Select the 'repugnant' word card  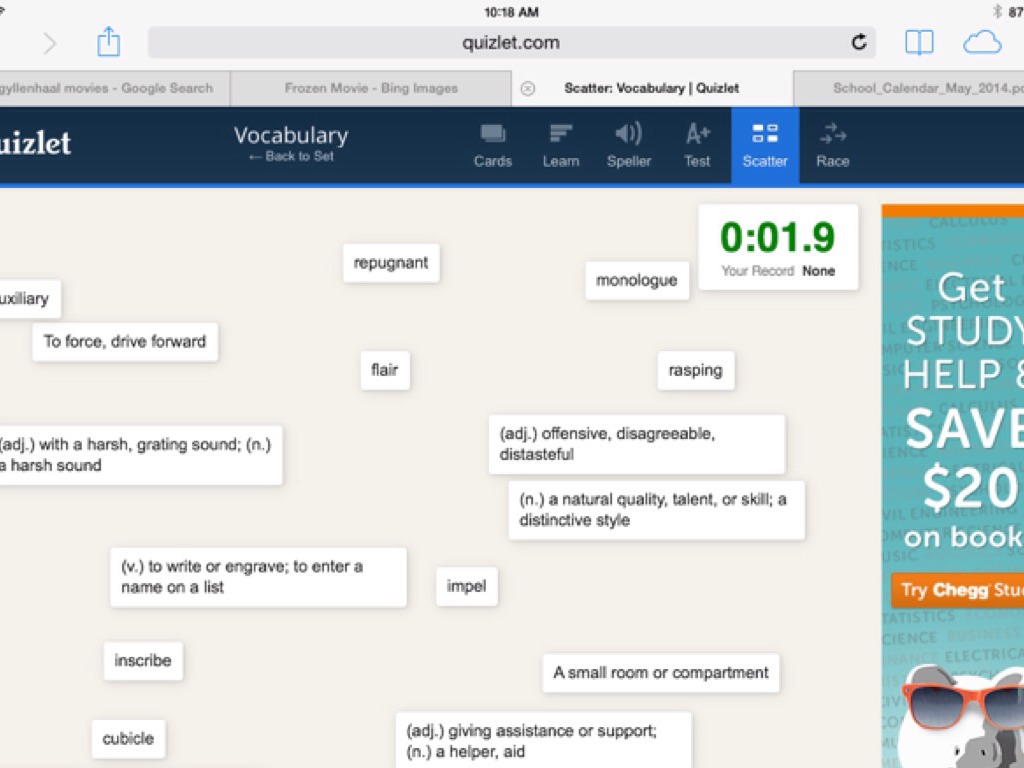(391, 263)
